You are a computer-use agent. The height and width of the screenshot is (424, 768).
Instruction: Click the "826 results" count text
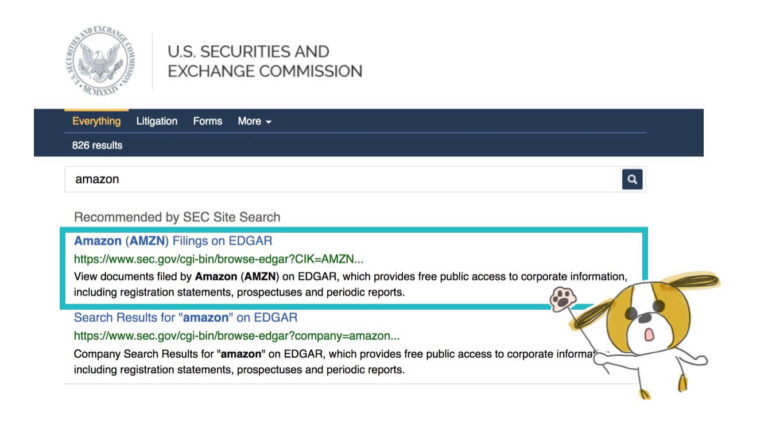98,145
